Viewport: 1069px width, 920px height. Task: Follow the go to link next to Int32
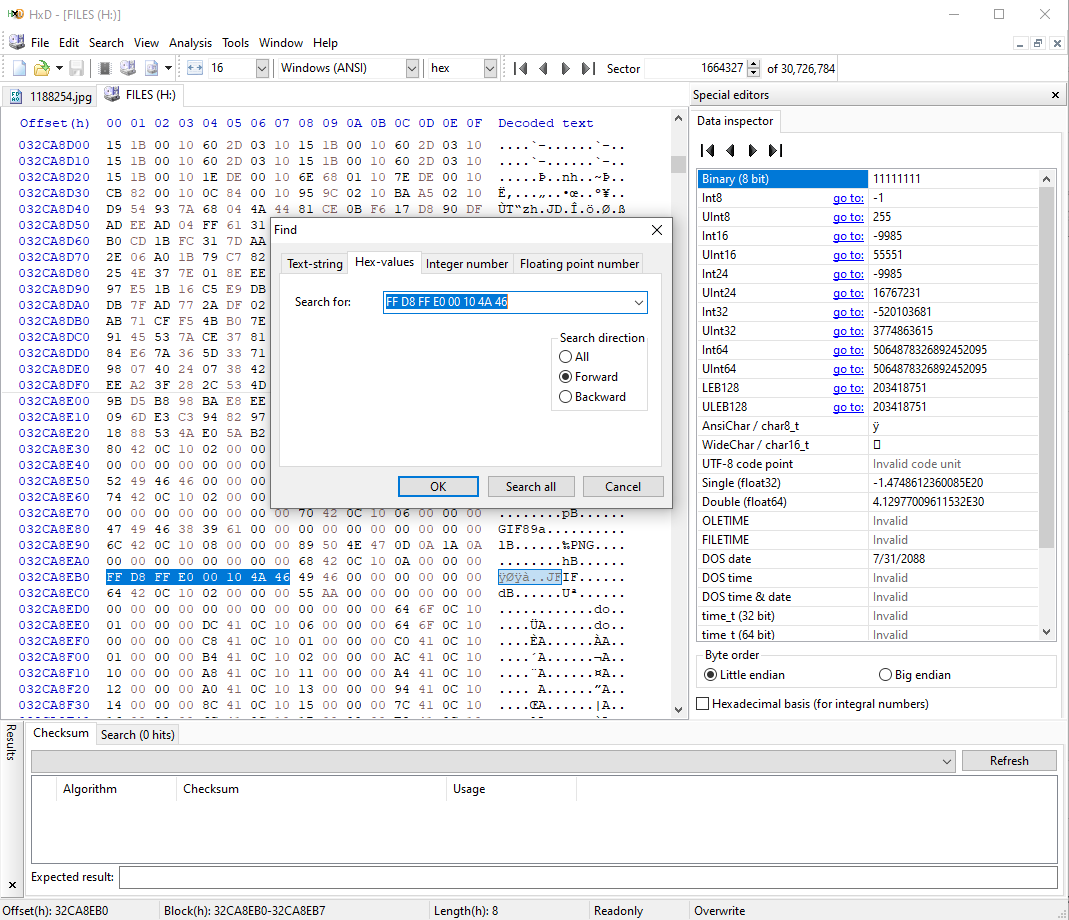click(847, 311)
